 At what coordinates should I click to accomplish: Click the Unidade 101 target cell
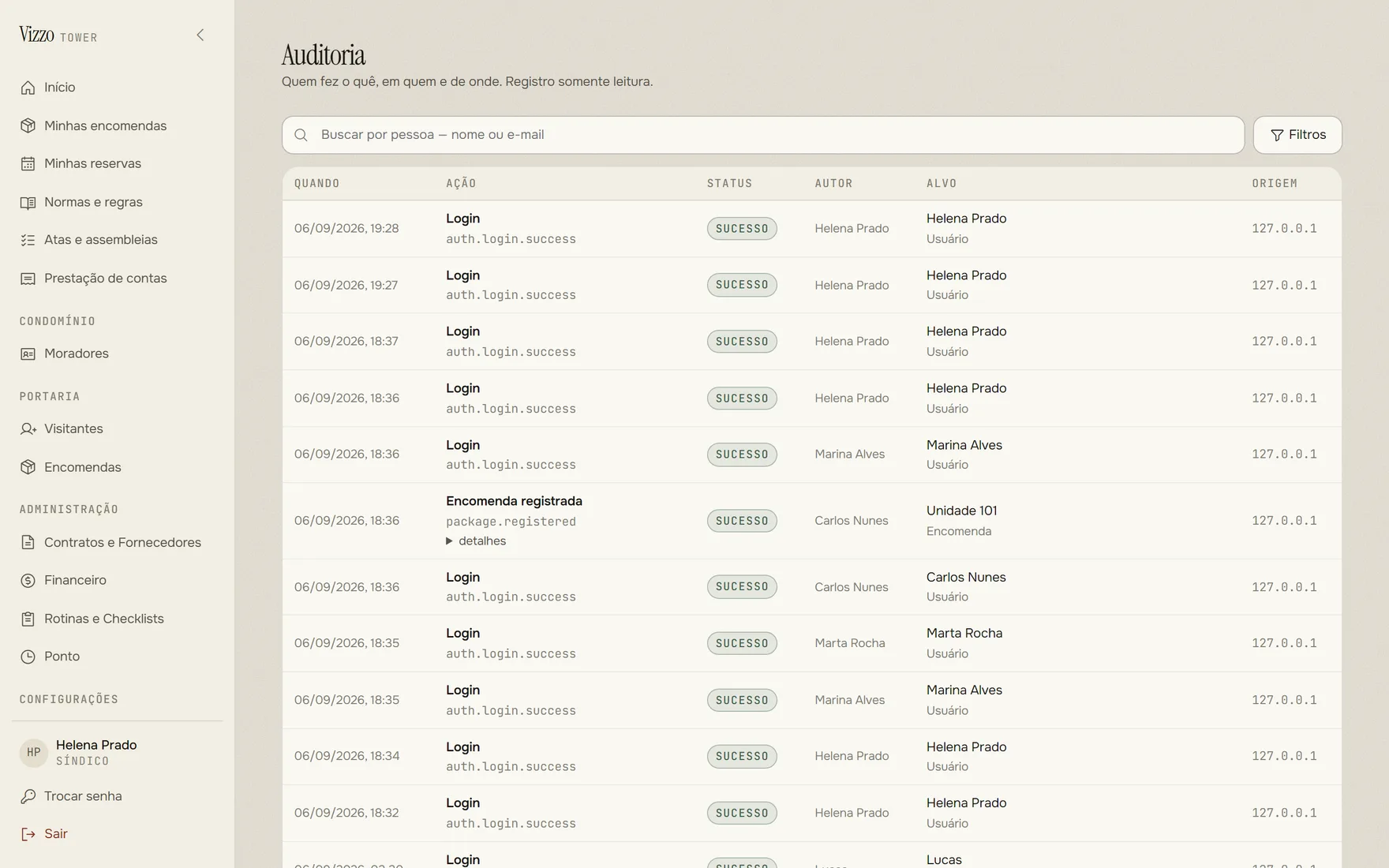pyautogui.click(x=961, y=511)
